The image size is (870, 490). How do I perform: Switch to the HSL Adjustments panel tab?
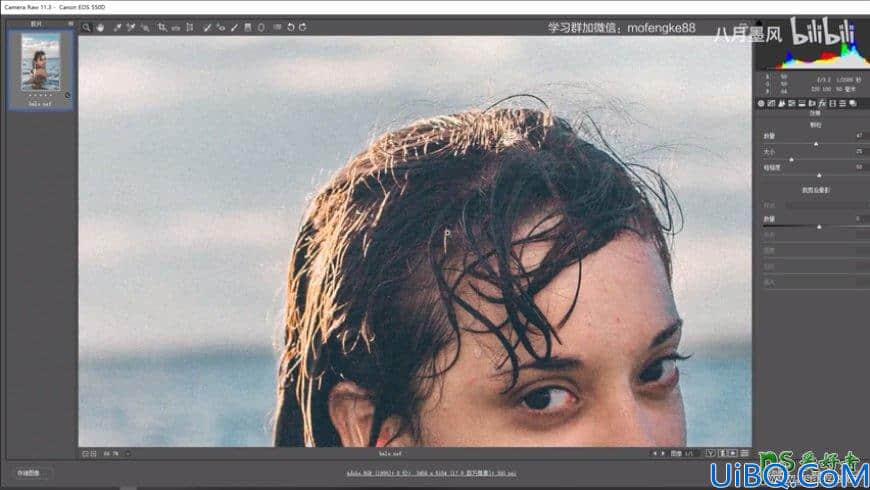tap(792, 103)
